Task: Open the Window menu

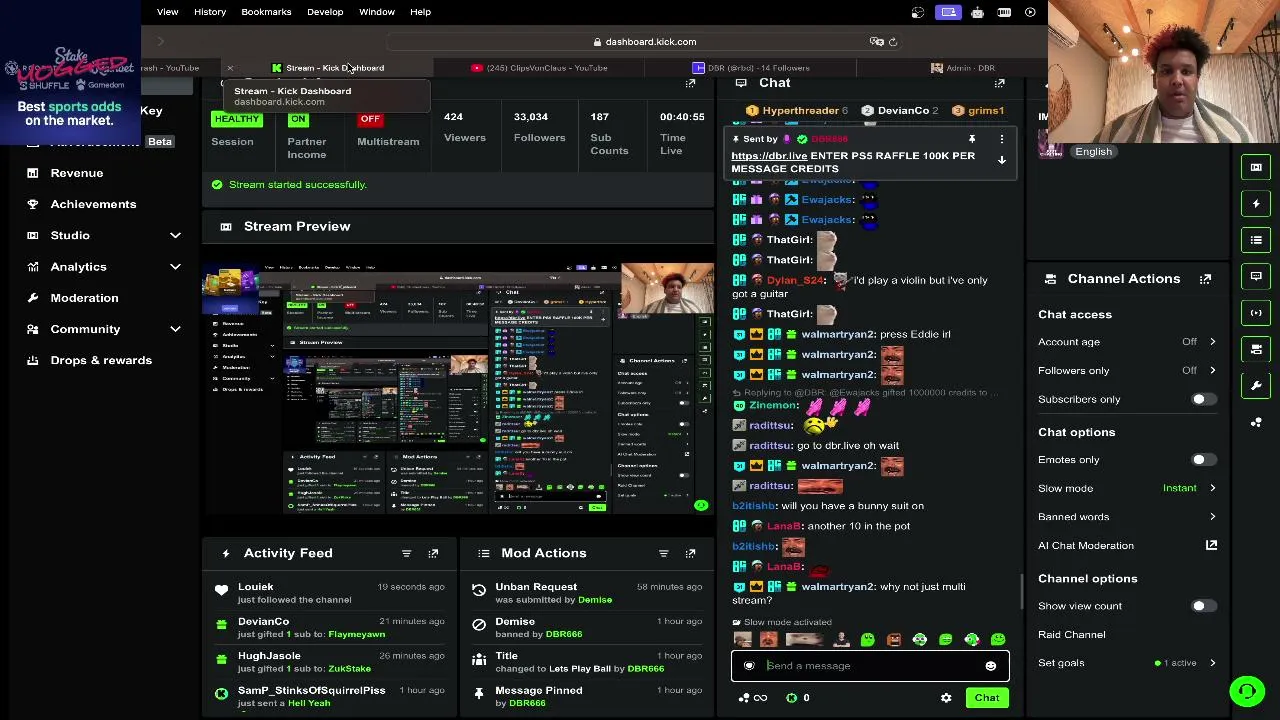Action: (x=377, y=12)
